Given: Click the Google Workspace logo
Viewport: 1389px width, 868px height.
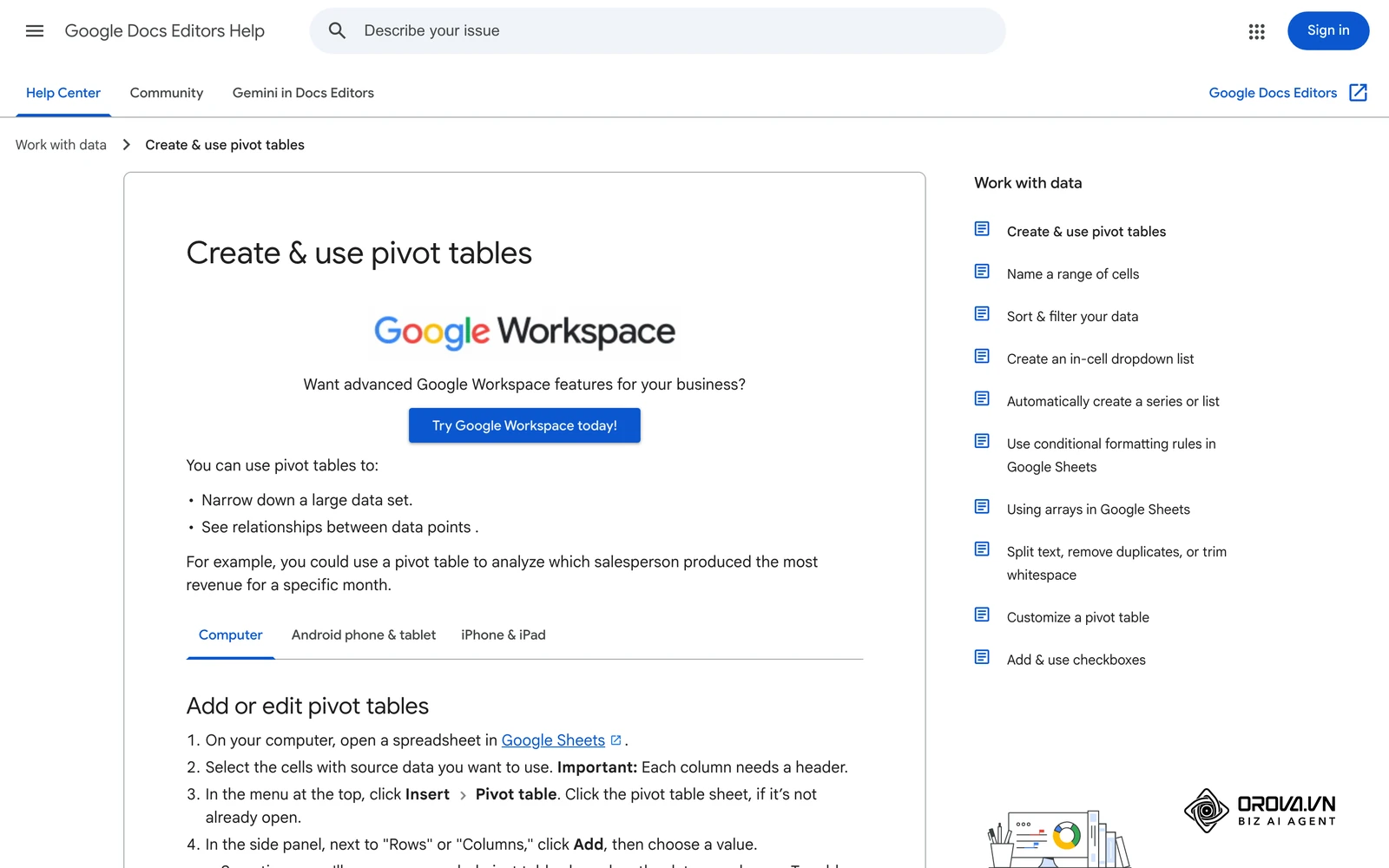Looking at the screenshot, I should coord(524,332).
